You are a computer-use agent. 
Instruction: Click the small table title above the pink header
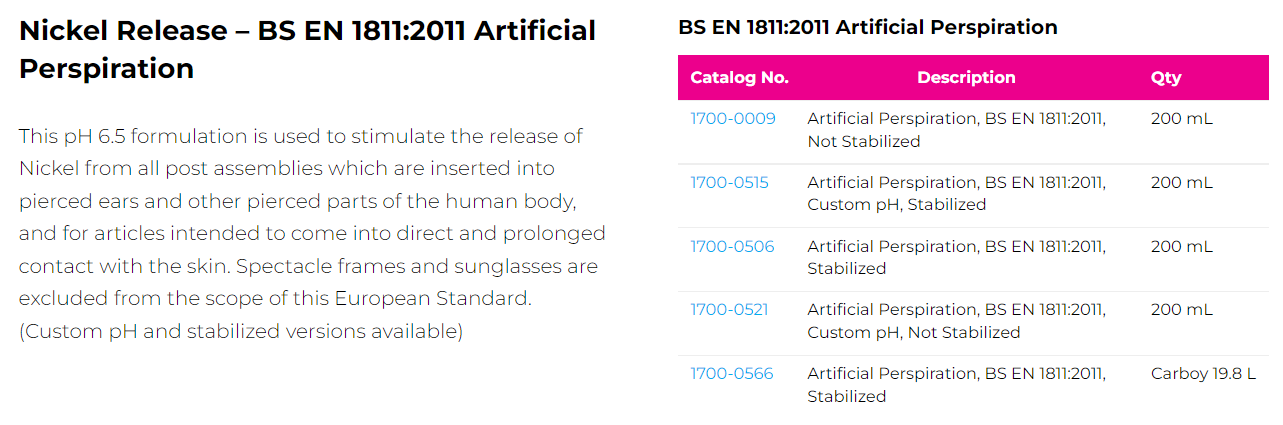point(867,28)
